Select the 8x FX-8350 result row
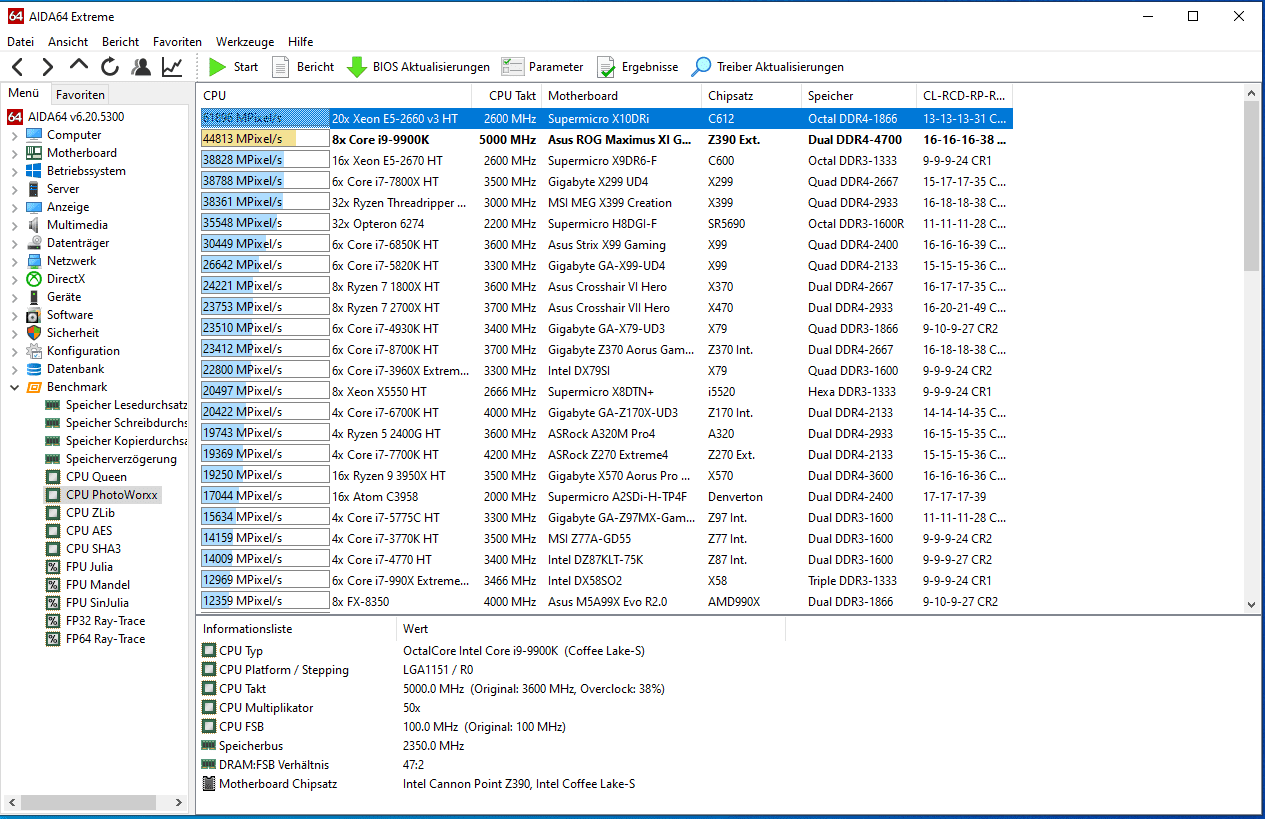Image resolution: width=1265 pixels, height=819 pixels. click(606, 601)
